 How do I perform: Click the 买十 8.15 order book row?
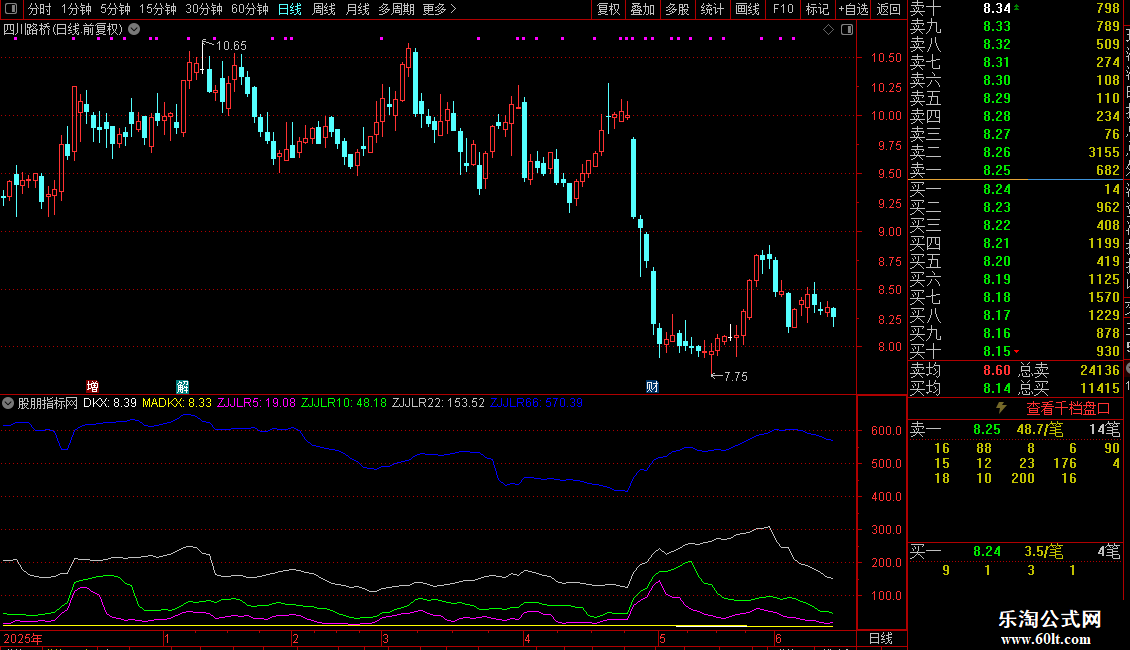(1015, 351)
